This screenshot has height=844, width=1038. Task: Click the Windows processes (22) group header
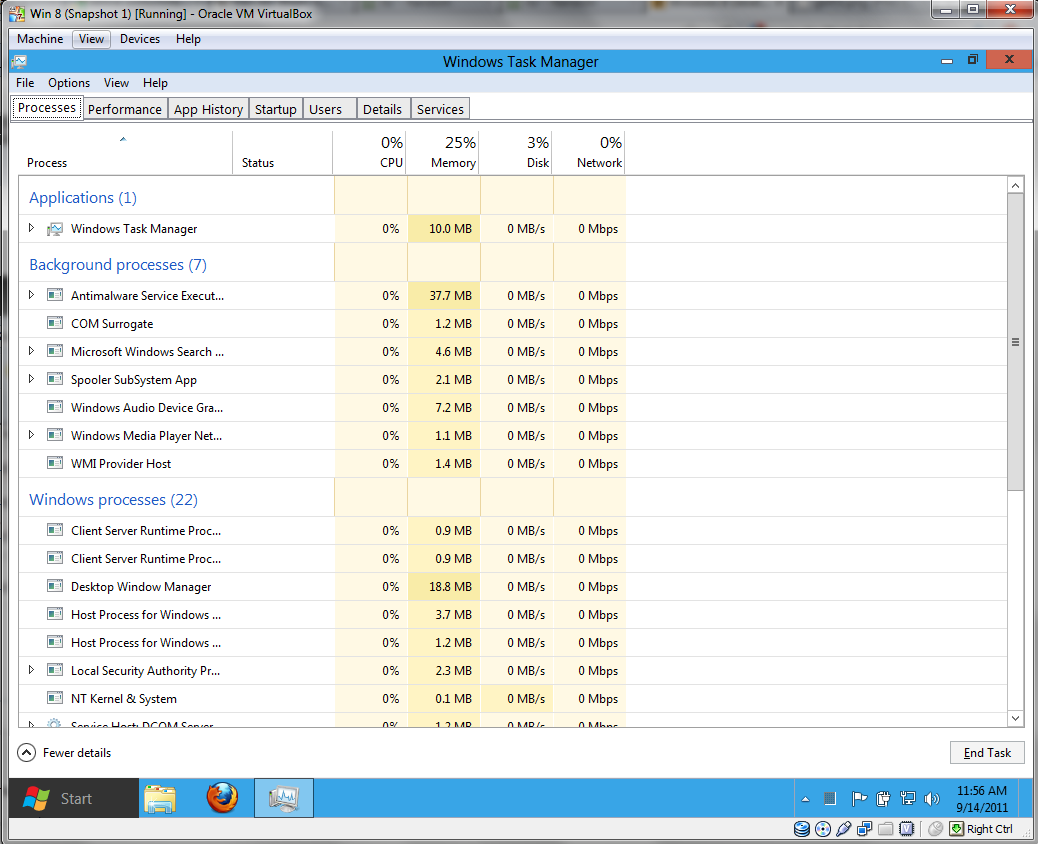coord(113,500)
